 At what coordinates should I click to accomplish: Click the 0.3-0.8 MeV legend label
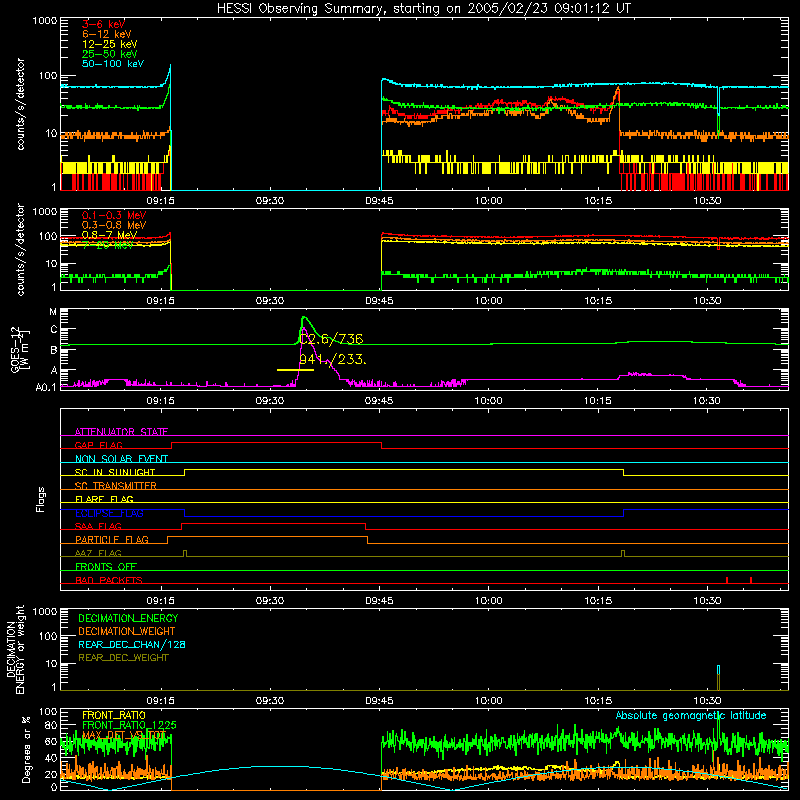[114, 225]
